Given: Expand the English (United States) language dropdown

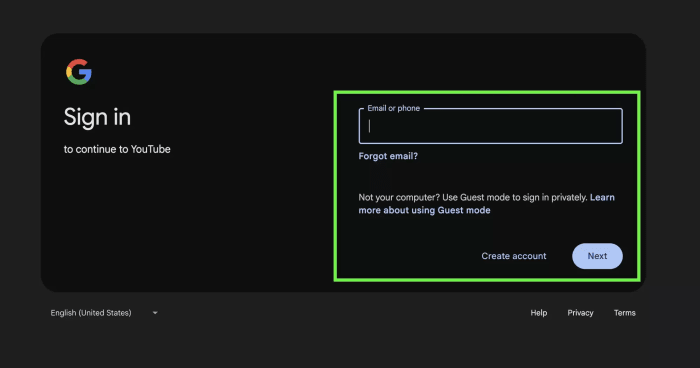Looking at the screenshot, I should [104, 313].
